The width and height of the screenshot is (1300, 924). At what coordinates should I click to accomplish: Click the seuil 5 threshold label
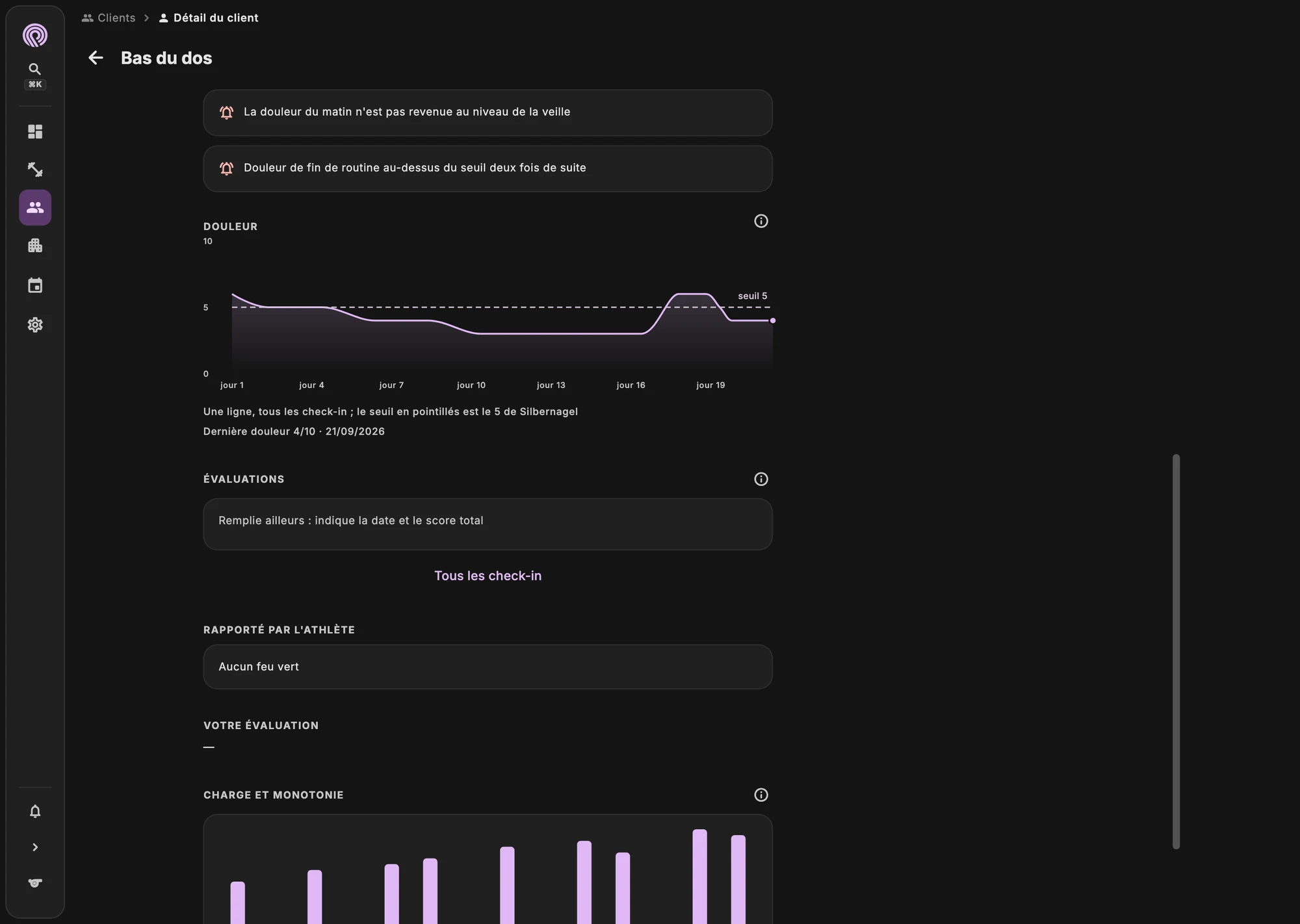(752, 296)
